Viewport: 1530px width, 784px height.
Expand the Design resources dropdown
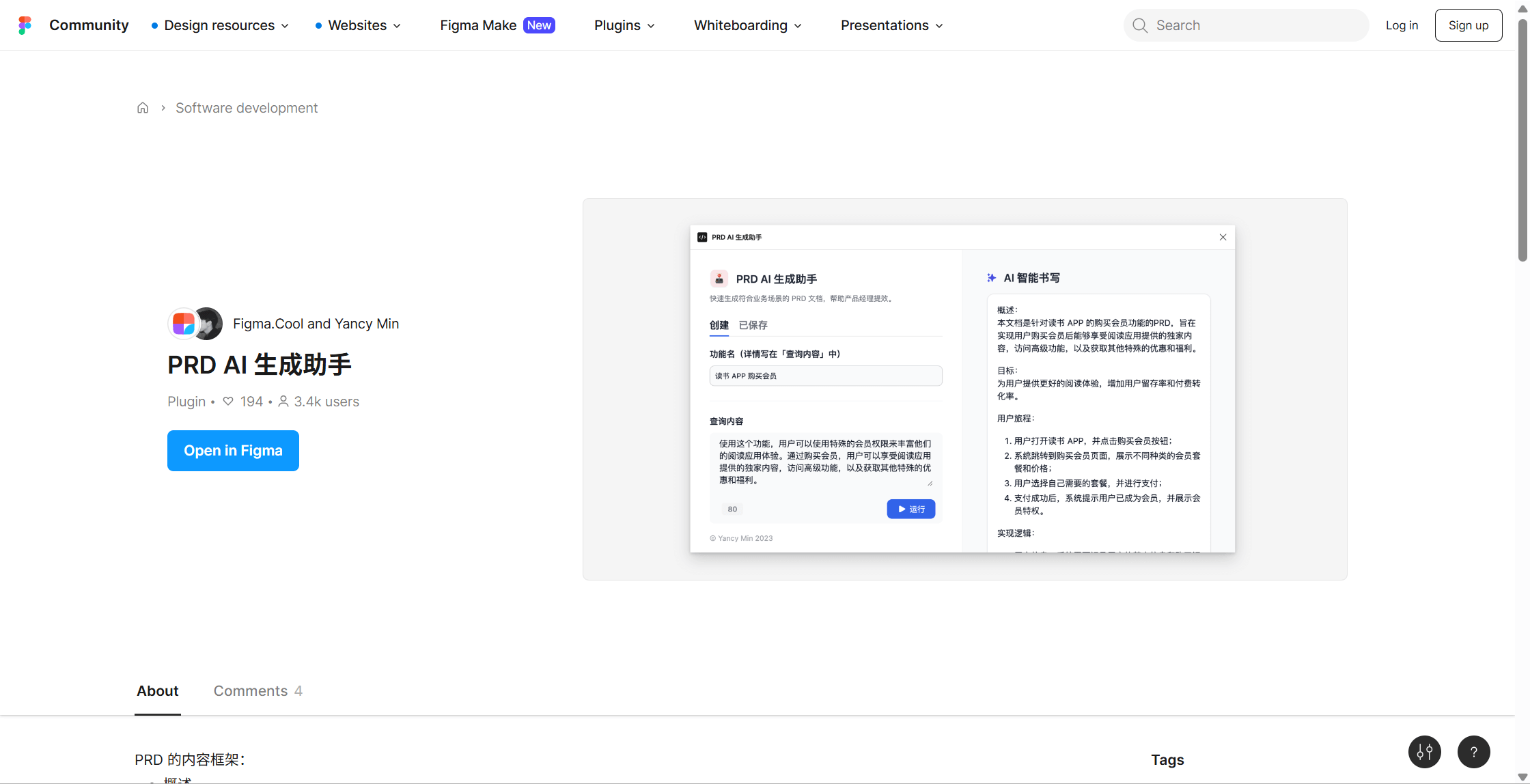click(226, 25)
